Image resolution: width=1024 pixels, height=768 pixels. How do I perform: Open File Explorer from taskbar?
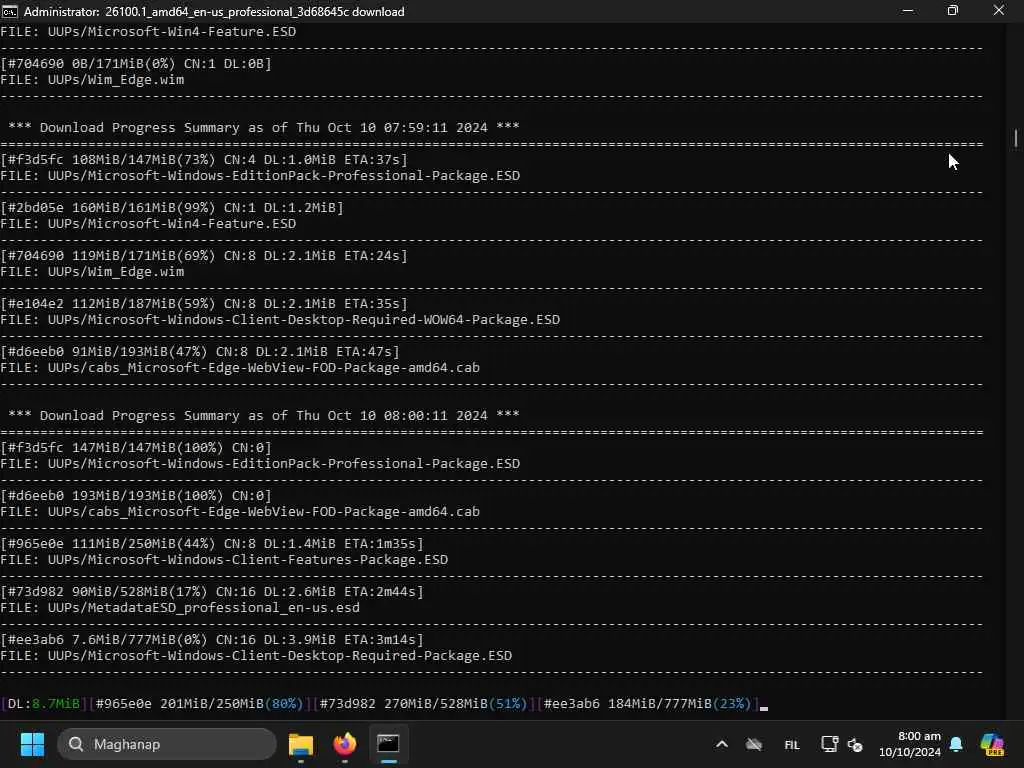pos(301,744)
